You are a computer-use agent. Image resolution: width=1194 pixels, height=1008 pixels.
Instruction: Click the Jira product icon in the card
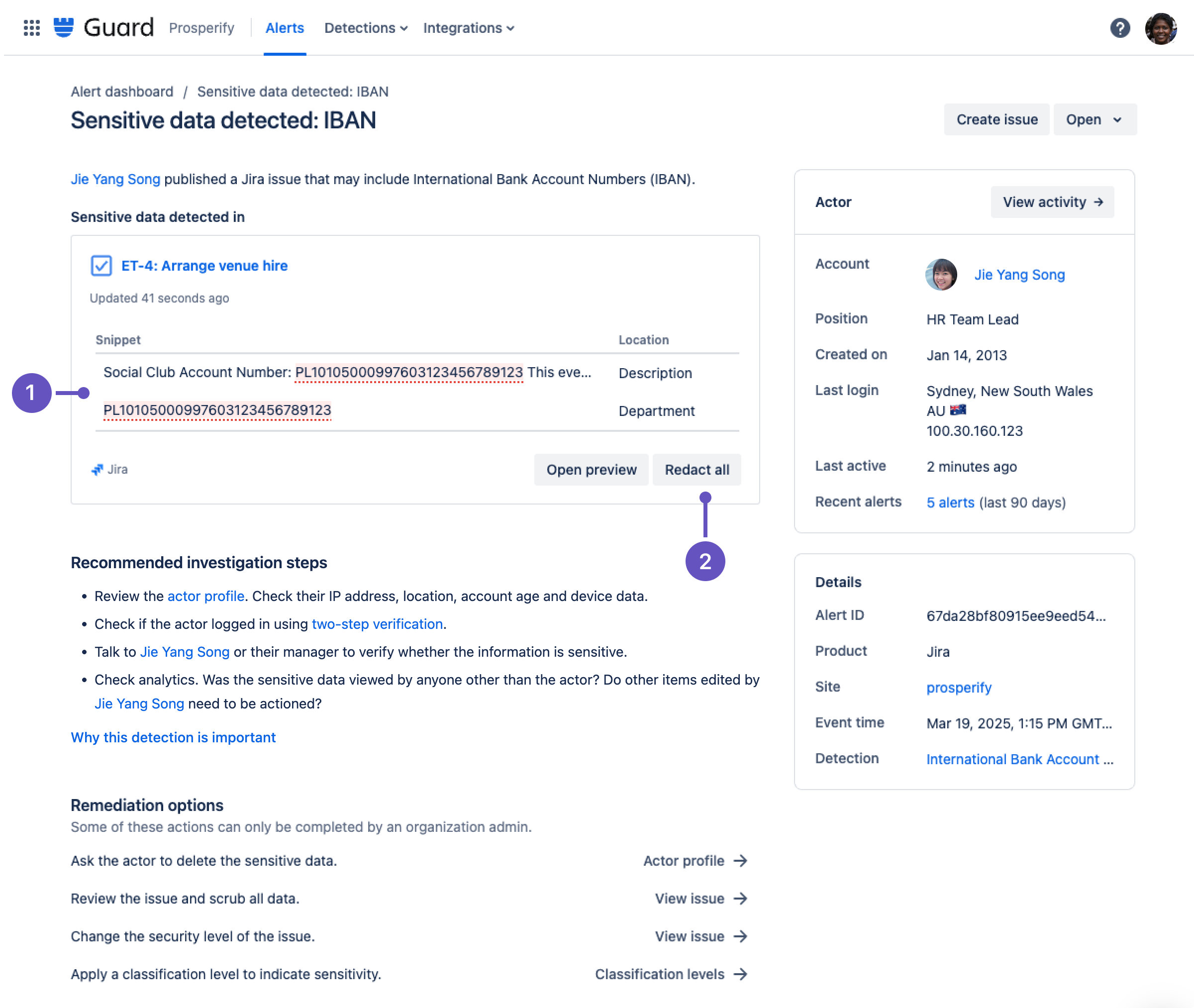tap(98, 470)
